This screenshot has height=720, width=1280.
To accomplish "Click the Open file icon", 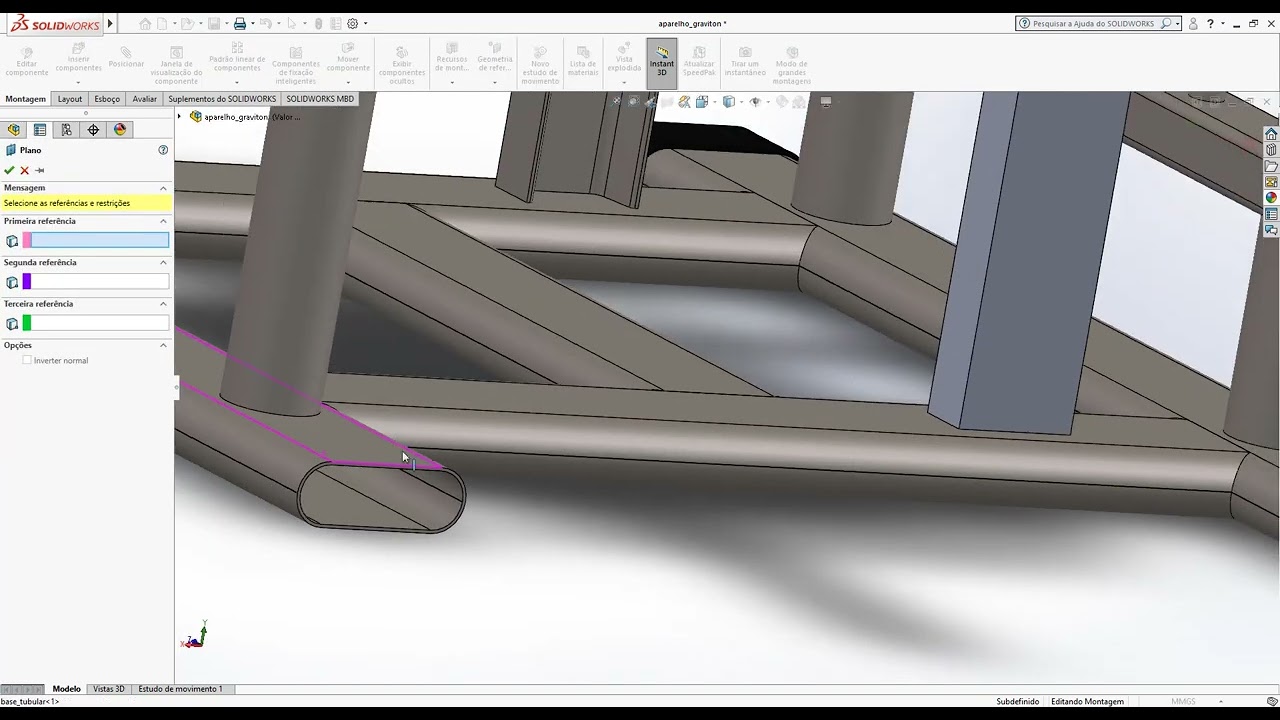I will 188,24.
